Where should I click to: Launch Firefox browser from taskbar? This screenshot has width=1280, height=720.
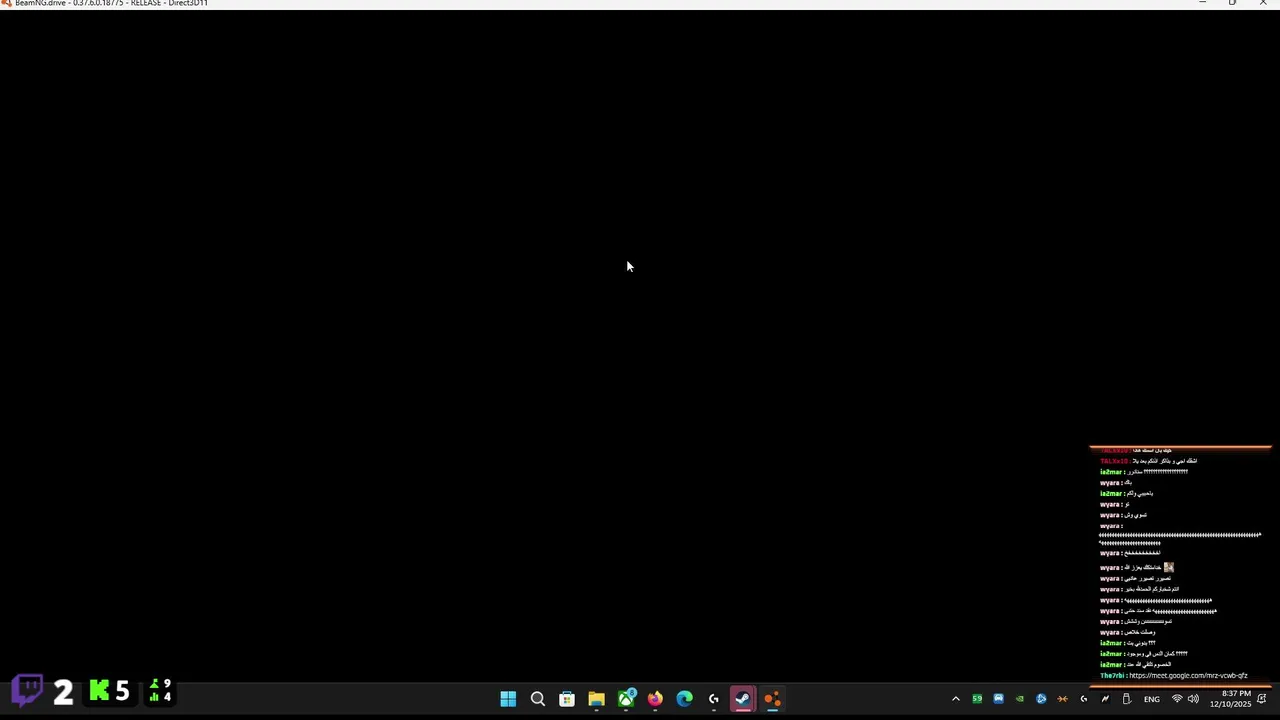pos(655,699)
